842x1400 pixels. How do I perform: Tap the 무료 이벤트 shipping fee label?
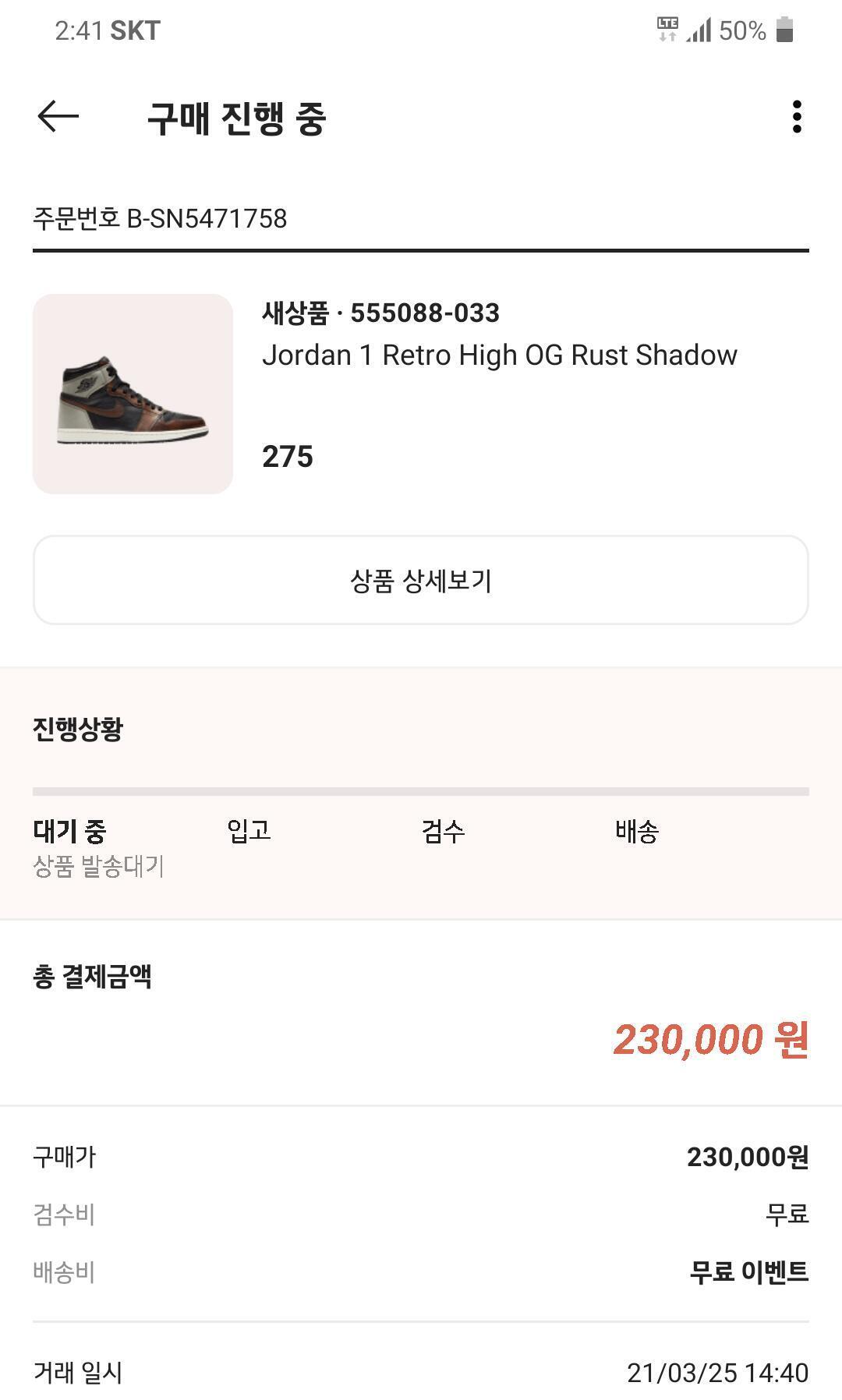point(749,1271)
